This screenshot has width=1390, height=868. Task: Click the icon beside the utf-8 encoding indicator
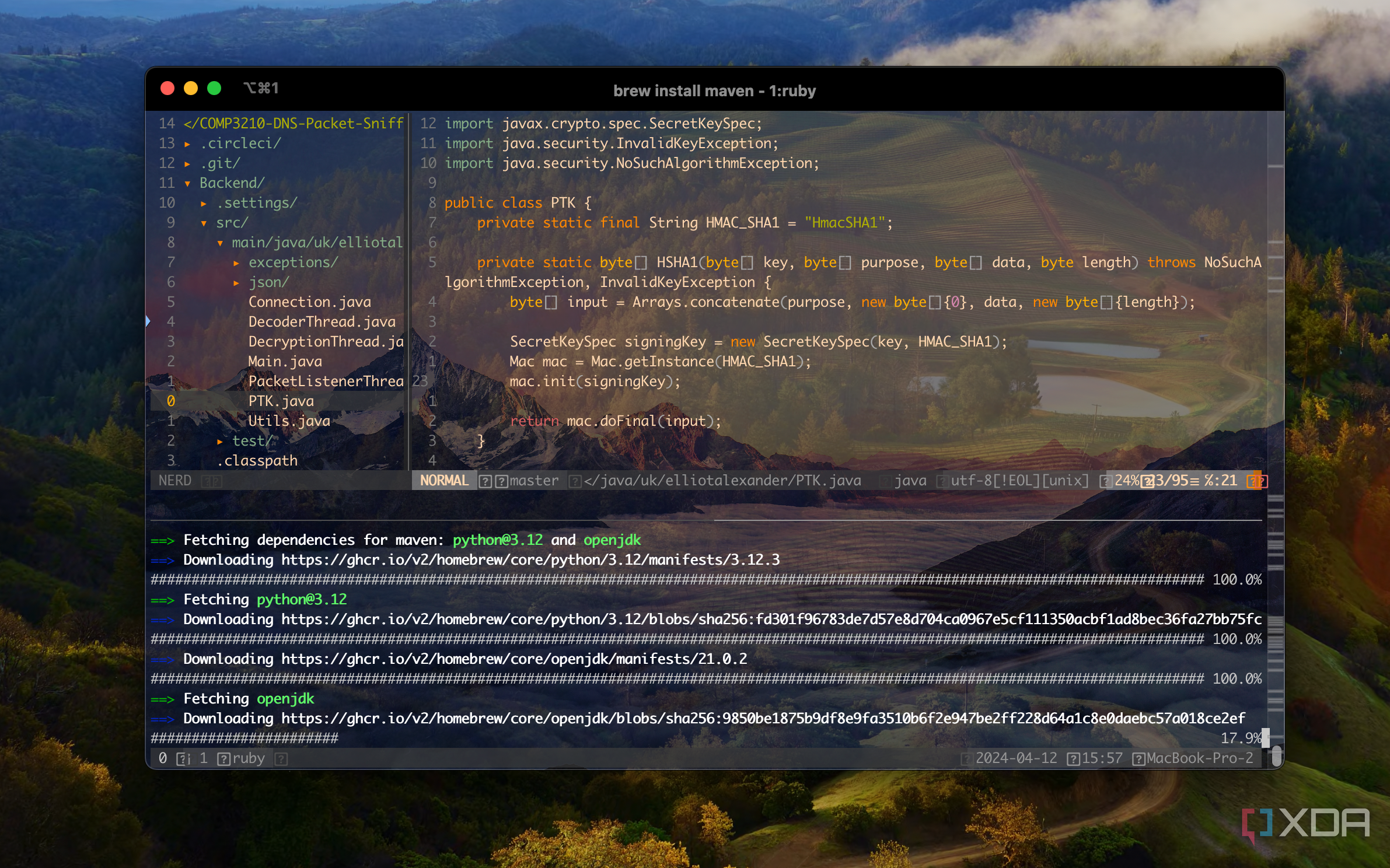(944, 480)
